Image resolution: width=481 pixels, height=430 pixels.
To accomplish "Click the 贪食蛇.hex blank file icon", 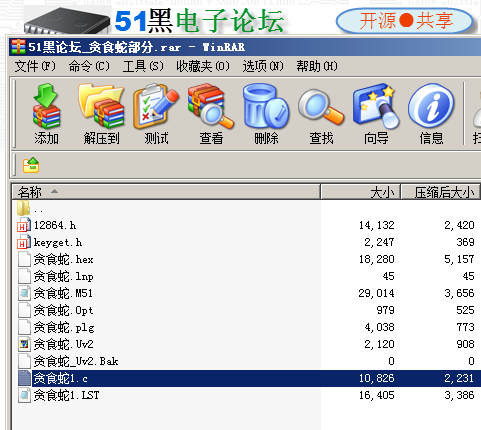I will [24, 259].
